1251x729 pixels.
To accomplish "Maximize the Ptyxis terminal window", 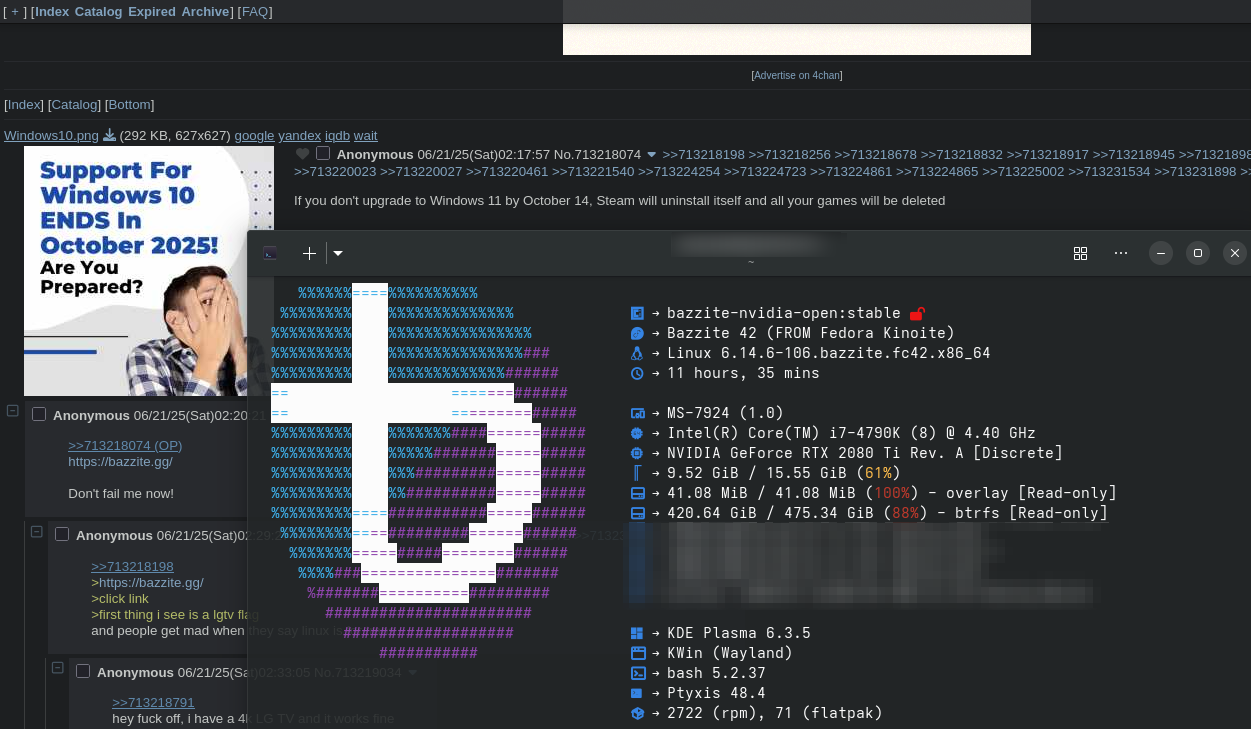I will [x=1198, y=253].
